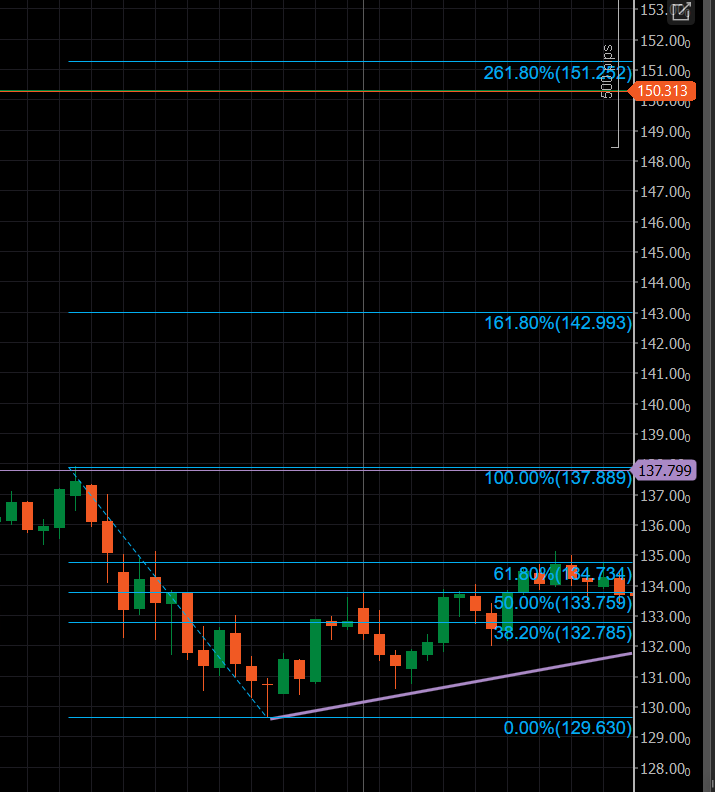Select the 0.00%(129.630) Fibonacci label
The height and width of the screenshot is (792, 715).
pos(567,729)
